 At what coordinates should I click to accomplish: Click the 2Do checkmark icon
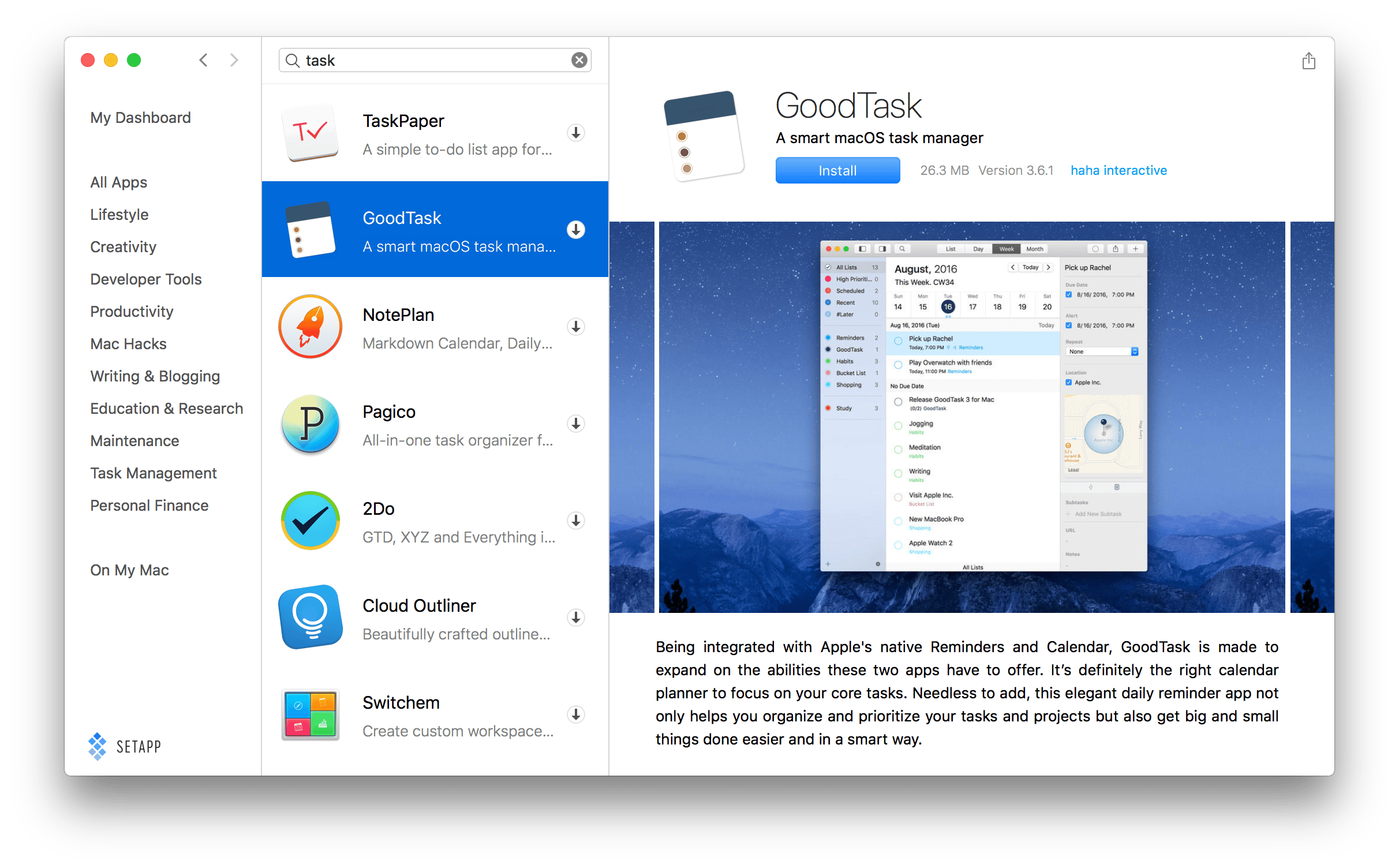pos(311,521)
